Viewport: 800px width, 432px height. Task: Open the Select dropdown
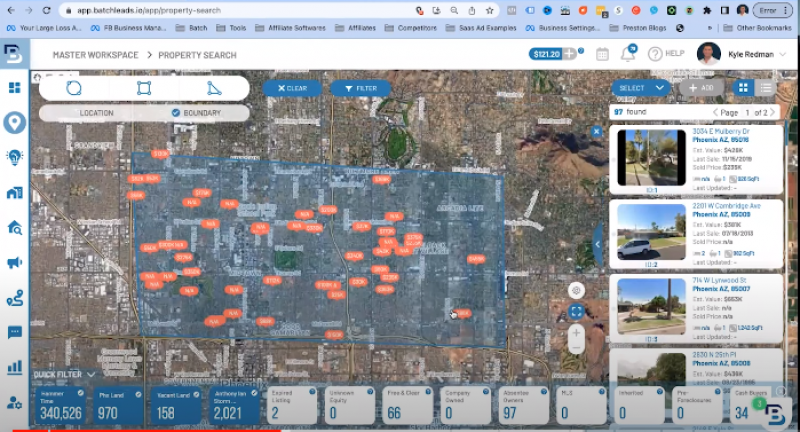coord(640,88)
